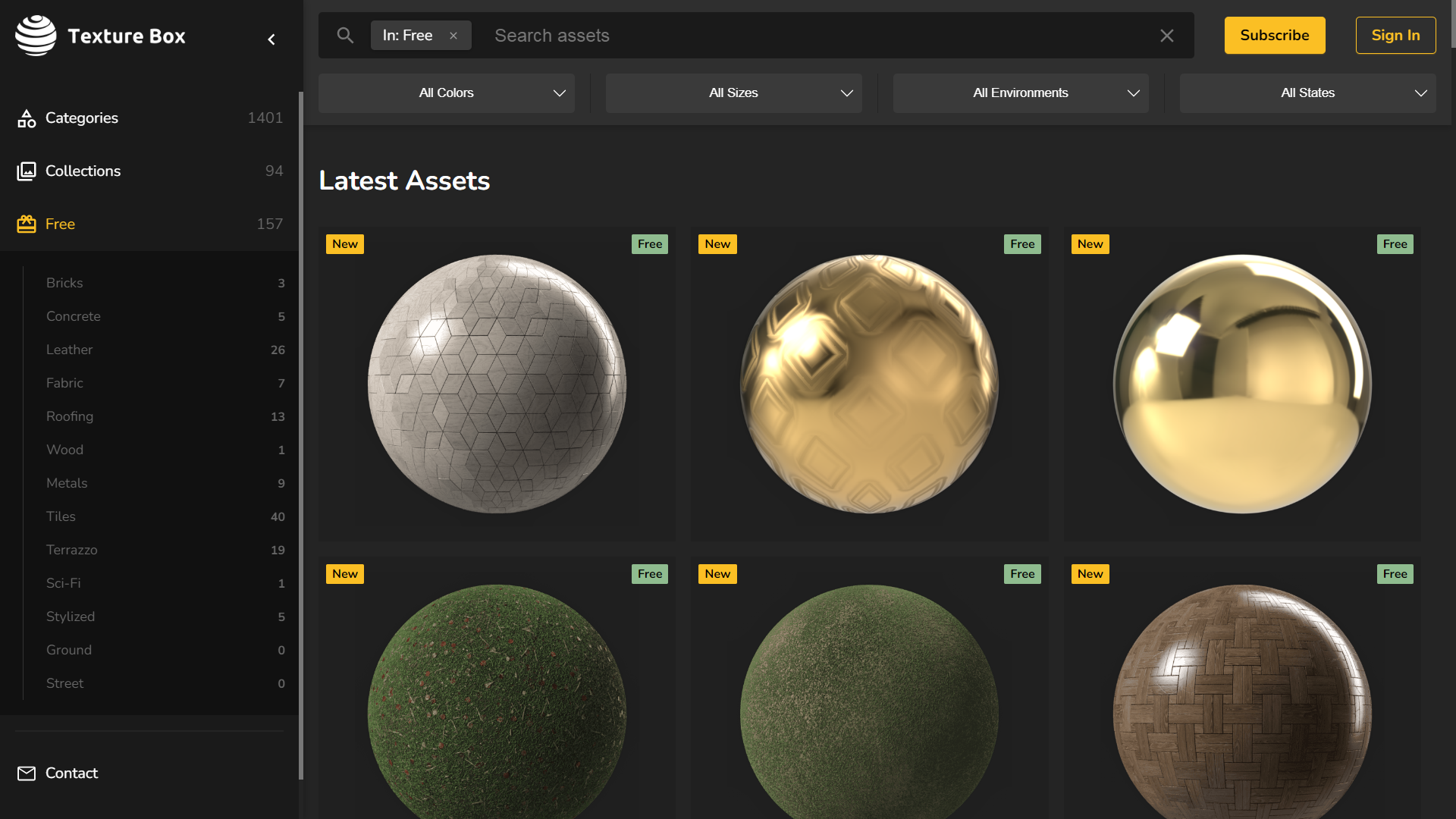
Task: Collapse the sidebar with the chevron arrow
Action: click(x=271, y=39)
